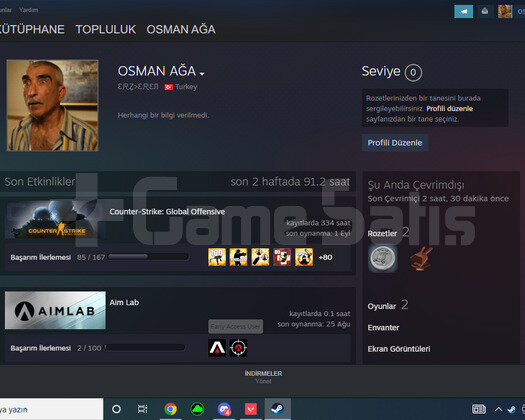Open the Rozetler link
Screen dimensions: 525x420
click(x=382, y=233)
